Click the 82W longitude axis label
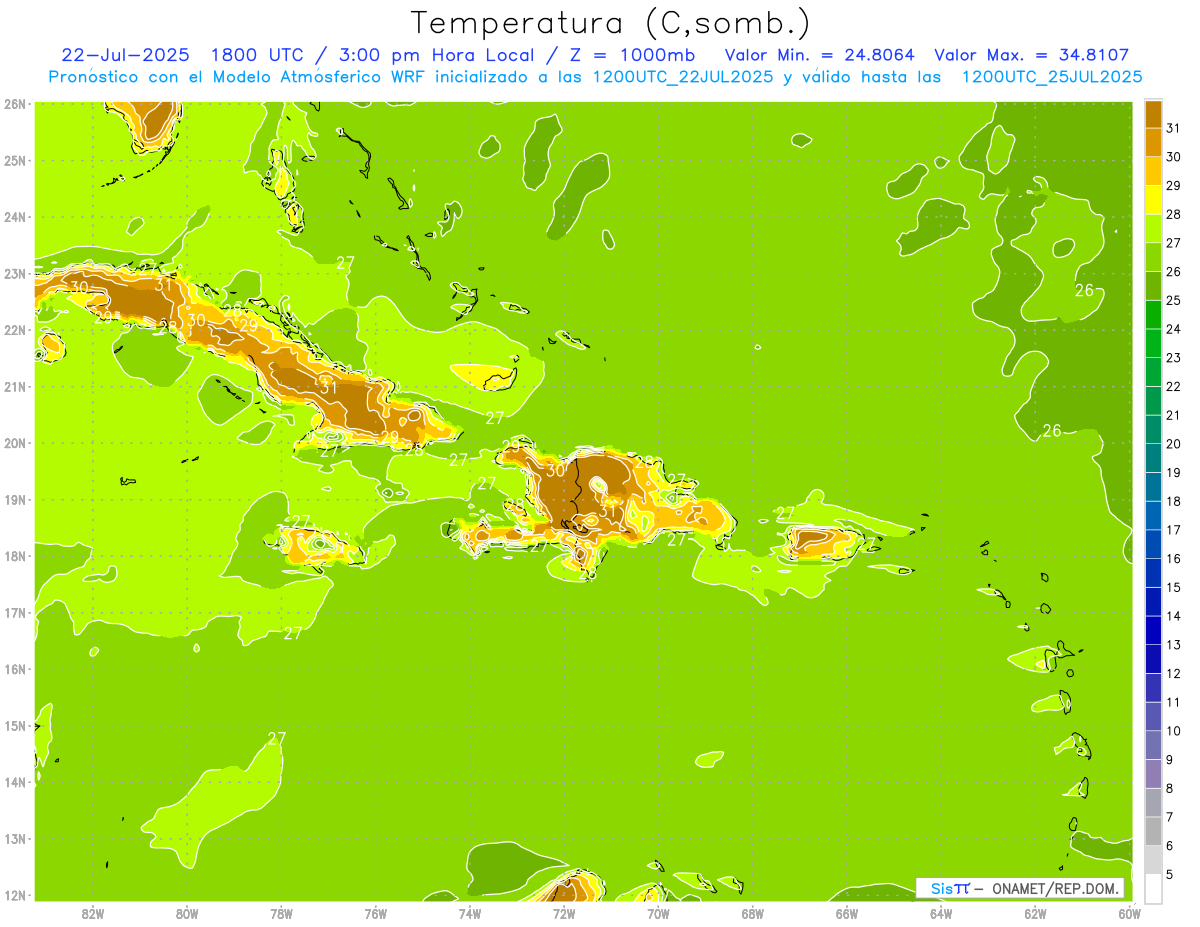Viewport: 1200px width, 927px height. point(93,913)
